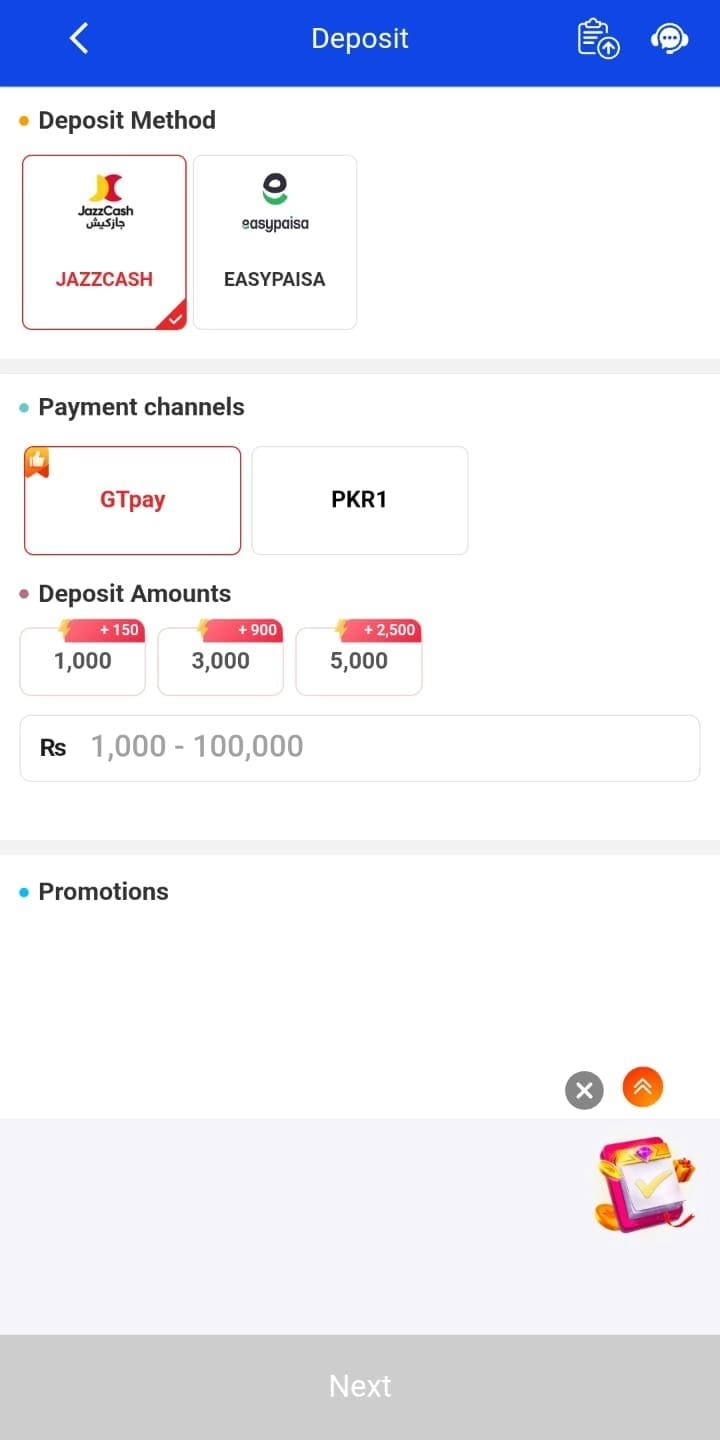Dismiss floating widget with gray X

[585, 1090]
